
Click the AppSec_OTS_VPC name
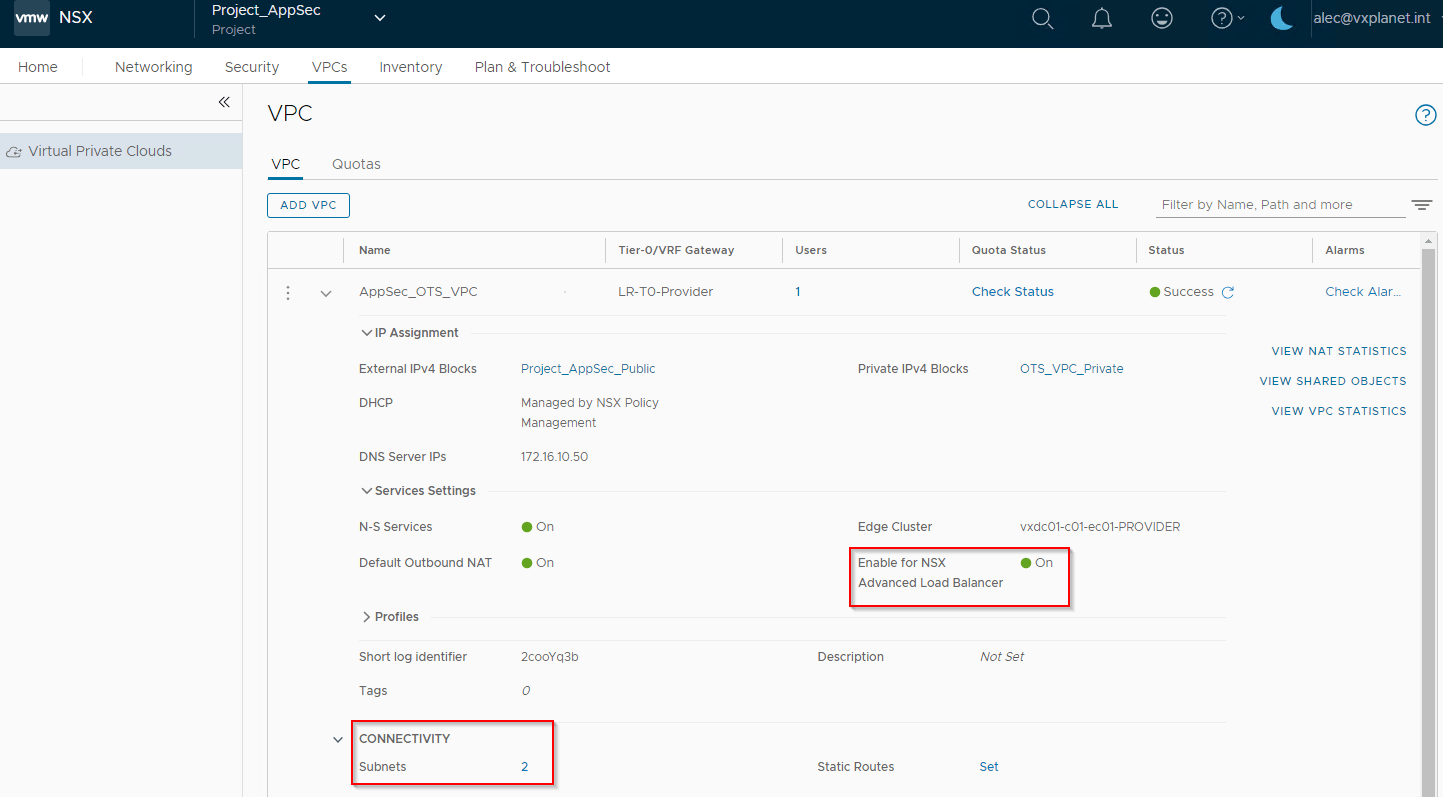[x=418, y=292]
